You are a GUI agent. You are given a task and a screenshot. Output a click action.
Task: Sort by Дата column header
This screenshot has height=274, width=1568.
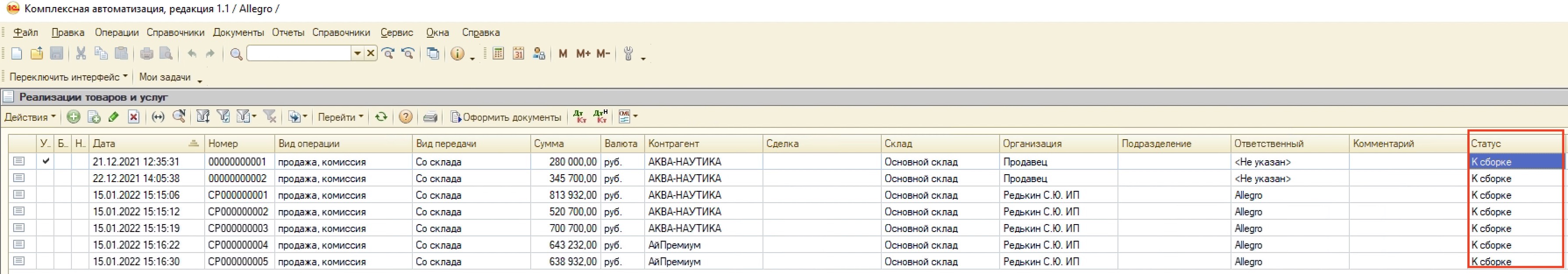click(x=145, y=144)
